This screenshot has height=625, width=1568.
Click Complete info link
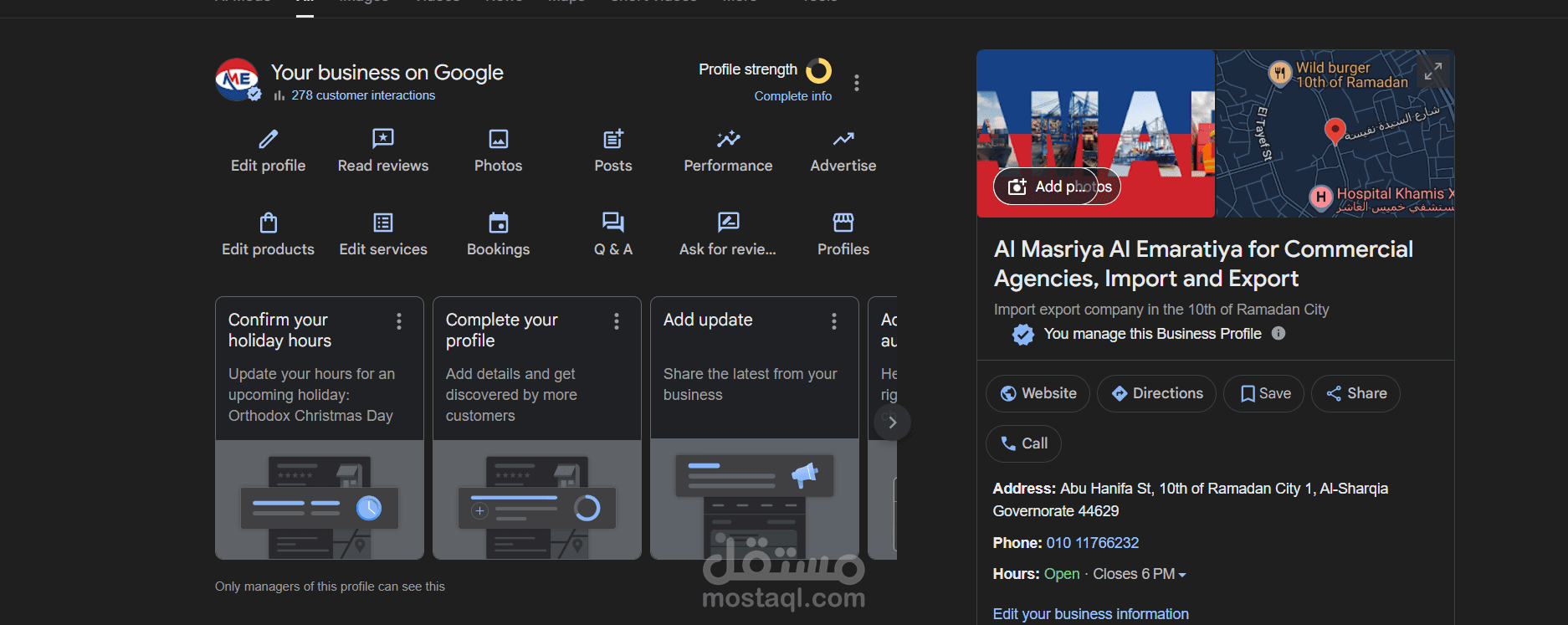792,96
